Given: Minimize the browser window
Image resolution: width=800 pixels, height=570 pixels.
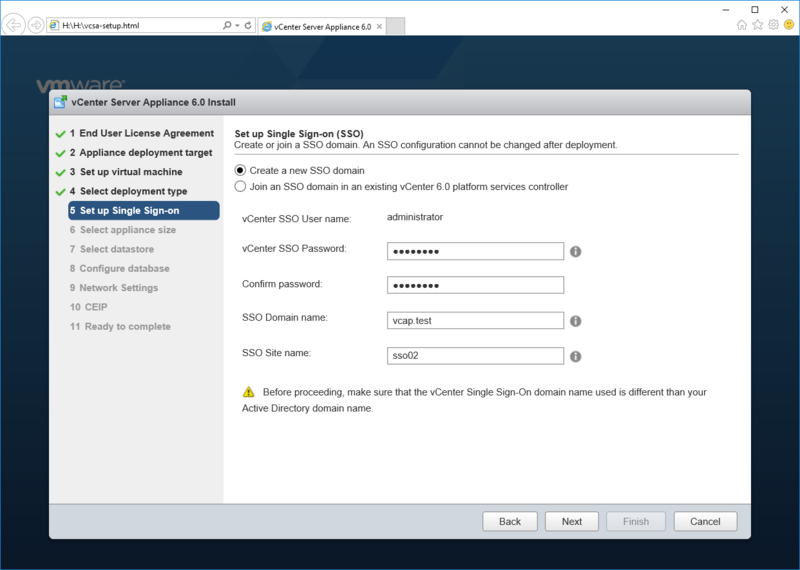Looking at the screenshot, I should (x=726, y=9).
